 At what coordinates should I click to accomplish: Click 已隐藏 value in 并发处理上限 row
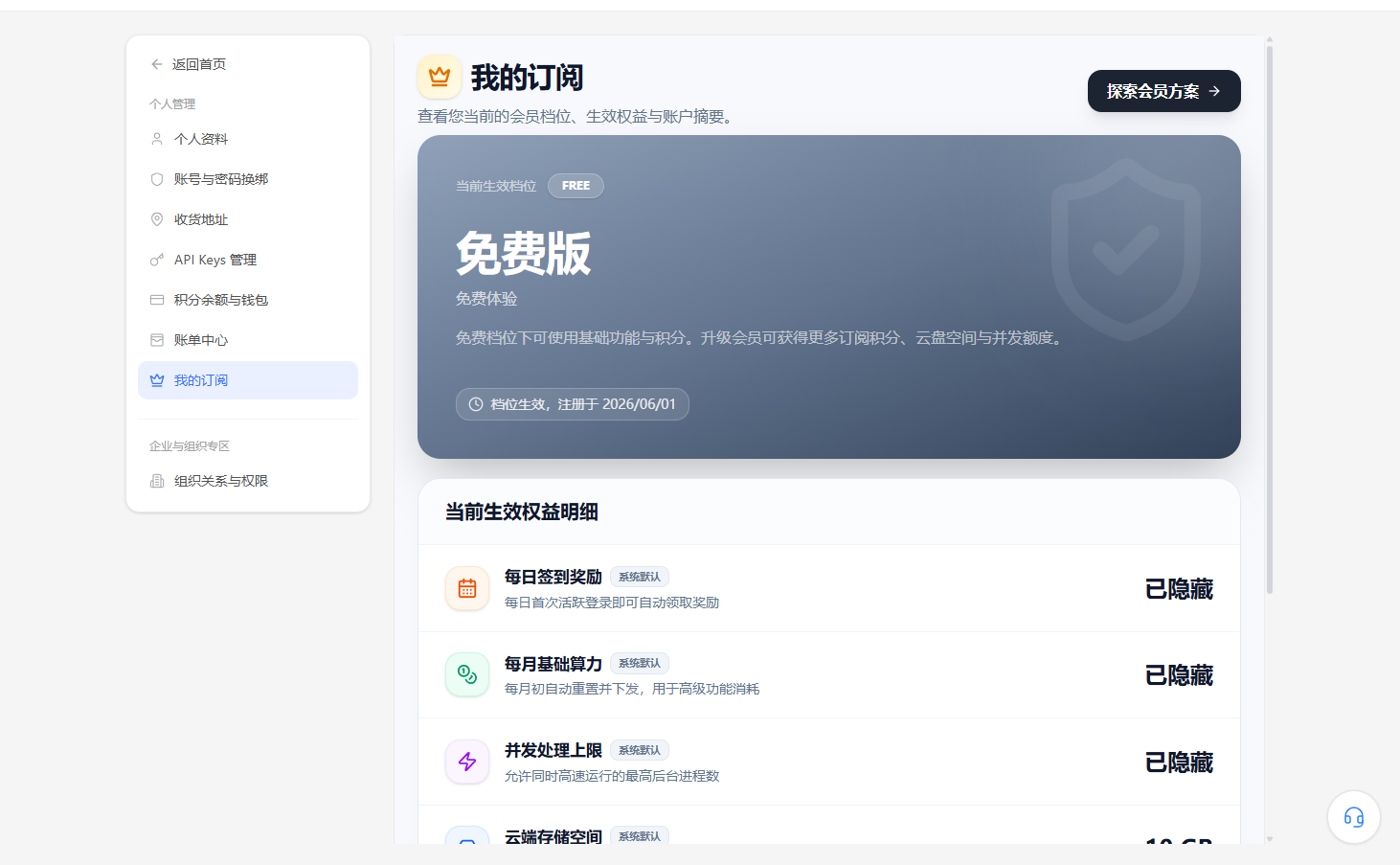coord(1179,763)
